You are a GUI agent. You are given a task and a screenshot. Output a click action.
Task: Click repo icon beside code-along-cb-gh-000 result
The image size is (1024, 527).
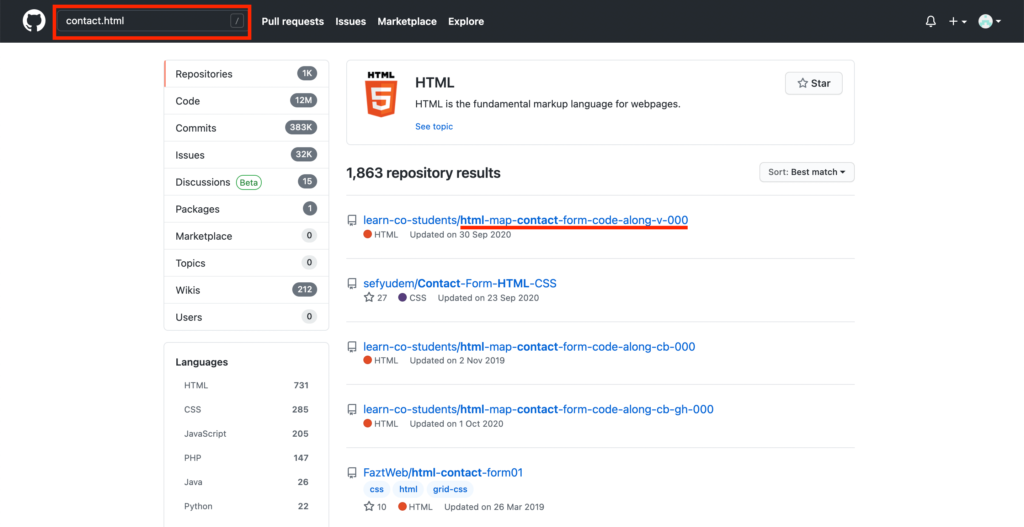point(352,410)
